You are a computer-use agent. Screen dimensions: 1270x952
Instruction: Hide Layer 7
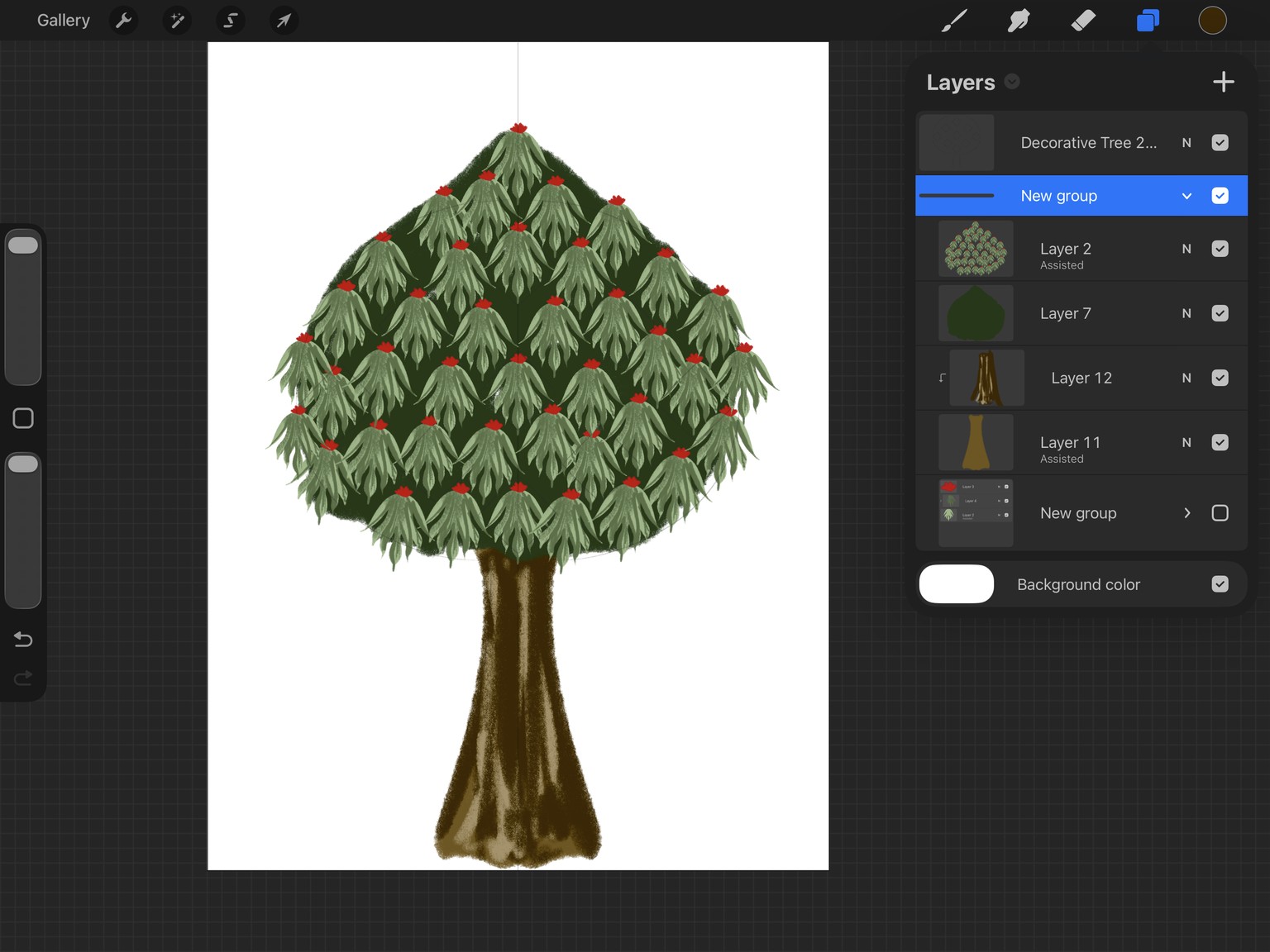(x=1220, y=313)
